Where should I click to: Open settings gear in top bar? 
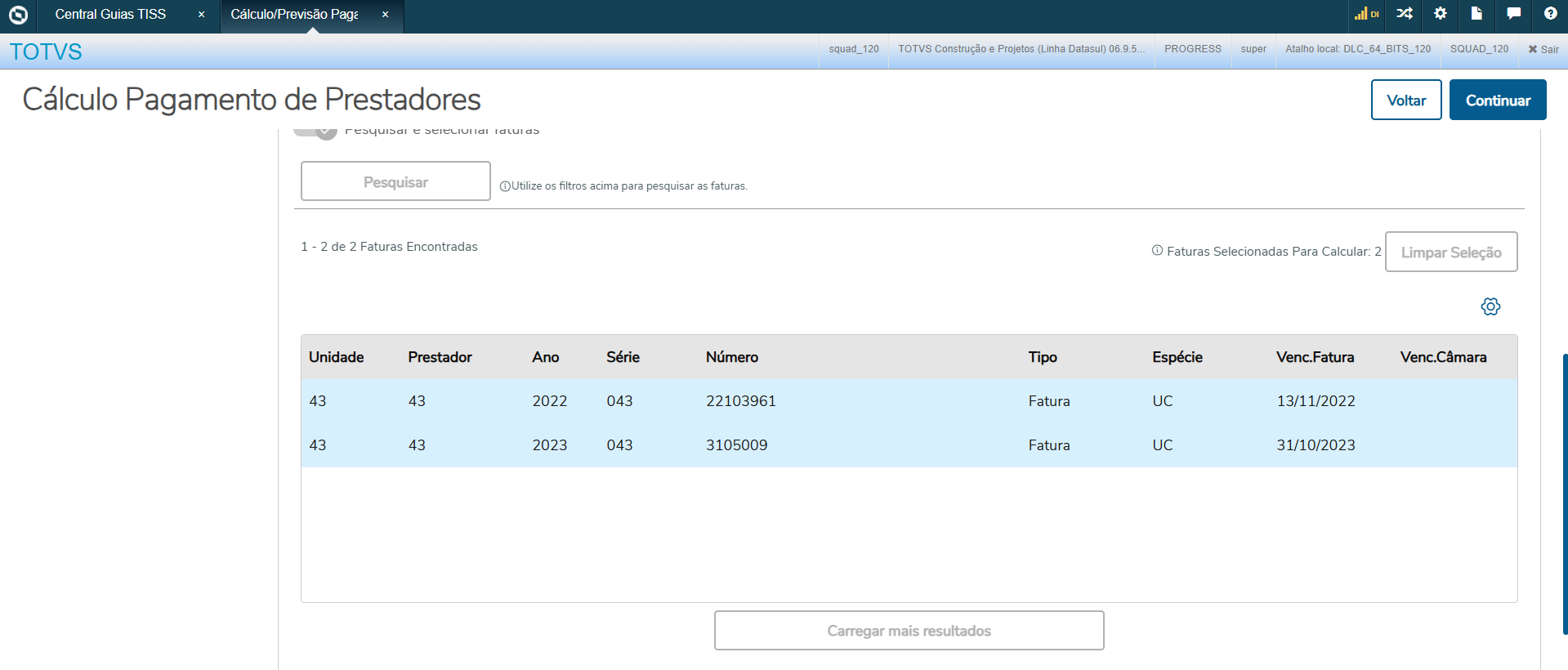[1441, 14]
